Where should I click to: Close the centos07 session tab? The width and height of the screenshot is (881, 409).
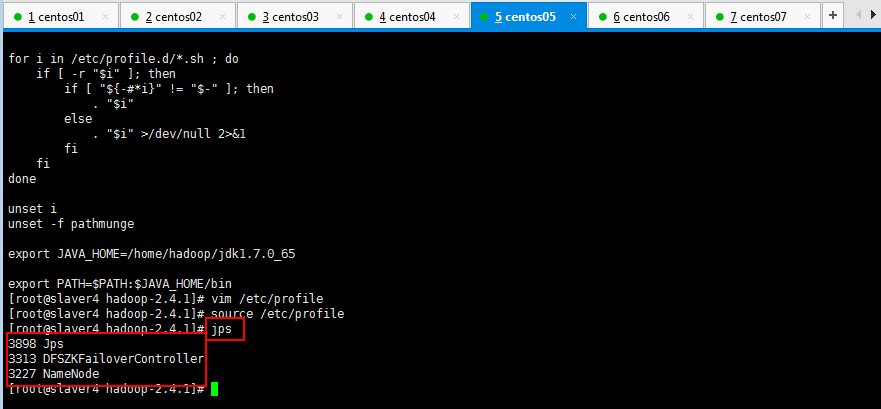[808, 17]
